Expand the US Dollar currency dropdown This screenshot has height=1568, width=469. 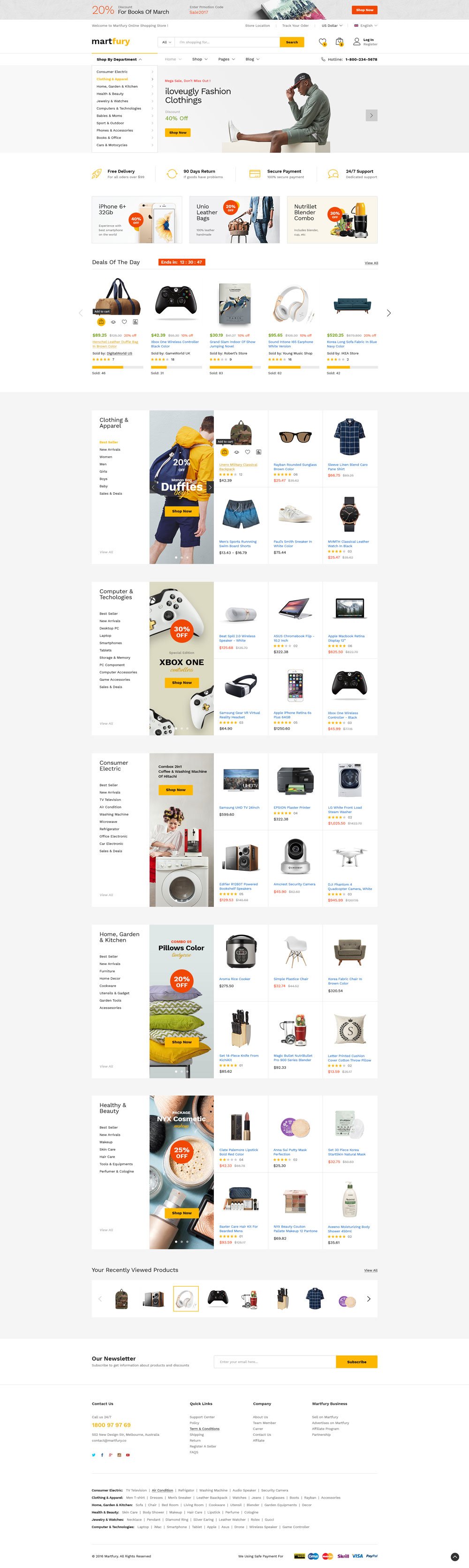point(332,26)
